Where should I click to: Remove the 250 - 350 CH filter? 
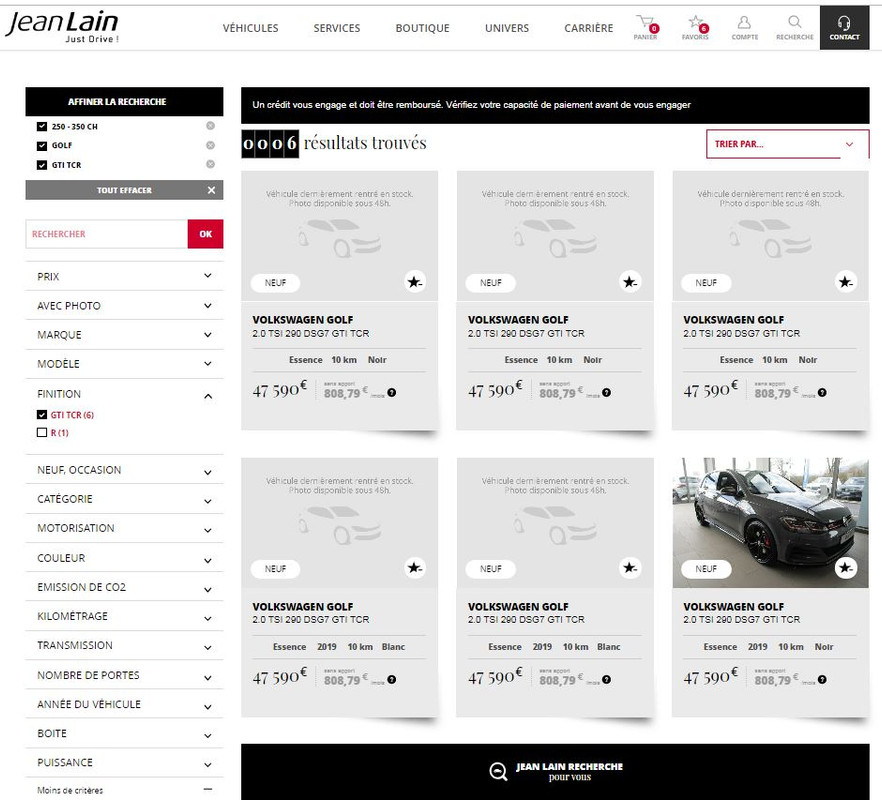pos(210,126)
